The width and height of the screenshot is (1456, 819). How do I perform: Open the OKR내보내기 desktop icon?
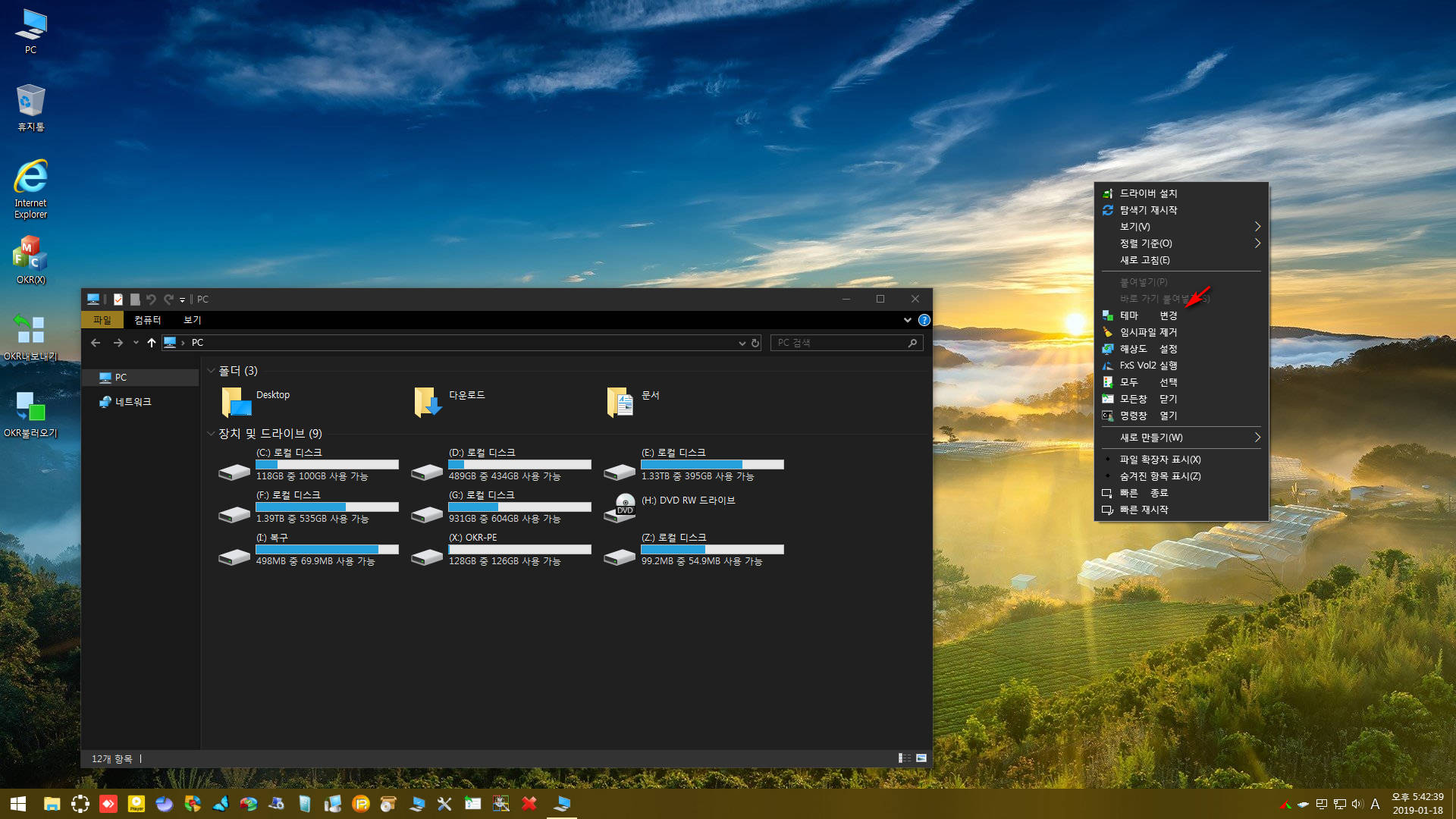click(x=30, y=337)
